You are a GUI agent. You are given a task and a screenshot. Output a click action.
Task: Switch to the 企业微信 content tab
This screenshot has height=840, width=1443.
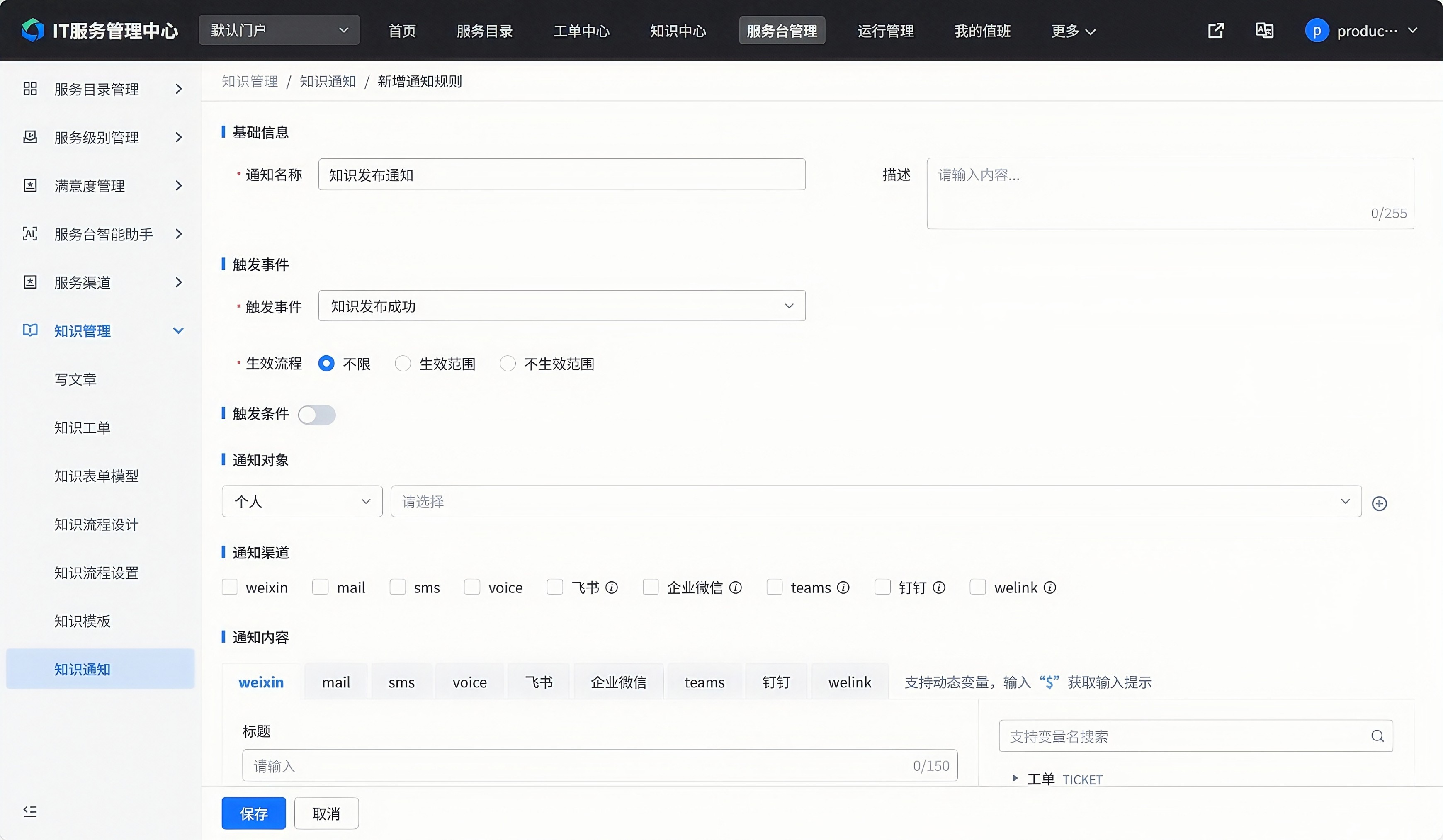point(618,682)
